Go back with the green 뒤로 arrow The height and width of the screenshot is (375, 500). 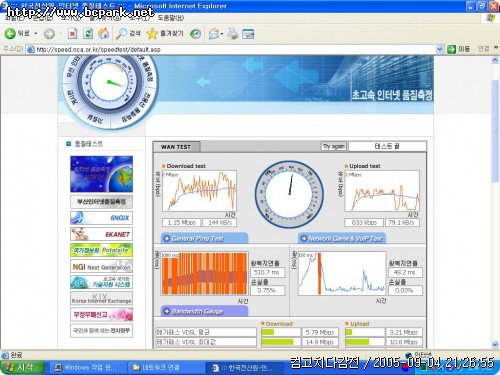17,33
